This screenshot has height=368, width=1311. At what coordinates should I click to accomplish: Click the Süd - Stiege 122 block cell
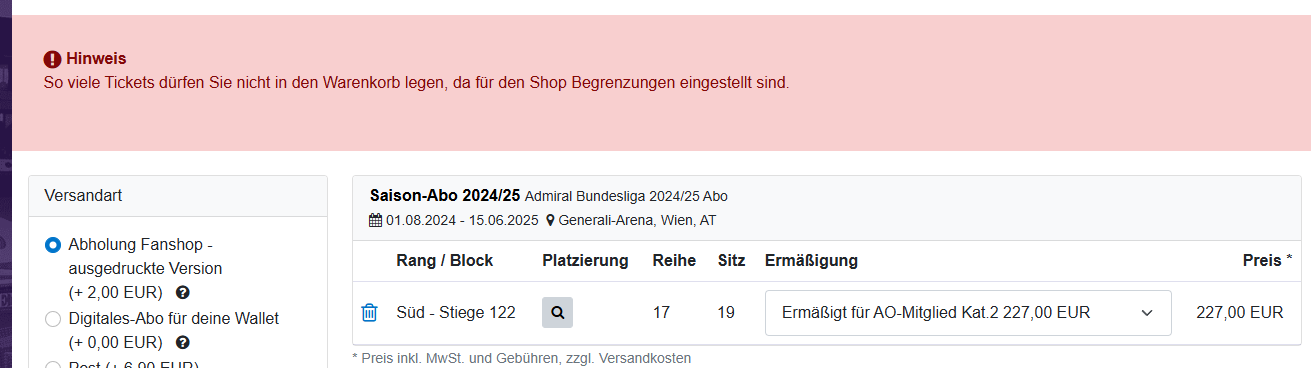pos(456,313)
